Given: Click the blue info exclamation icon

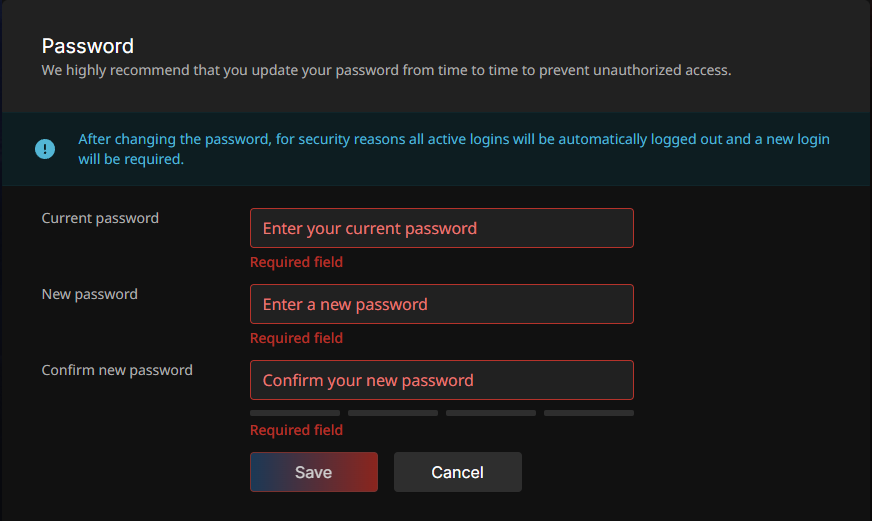Looking at the screenshot, I should point(45,149).
